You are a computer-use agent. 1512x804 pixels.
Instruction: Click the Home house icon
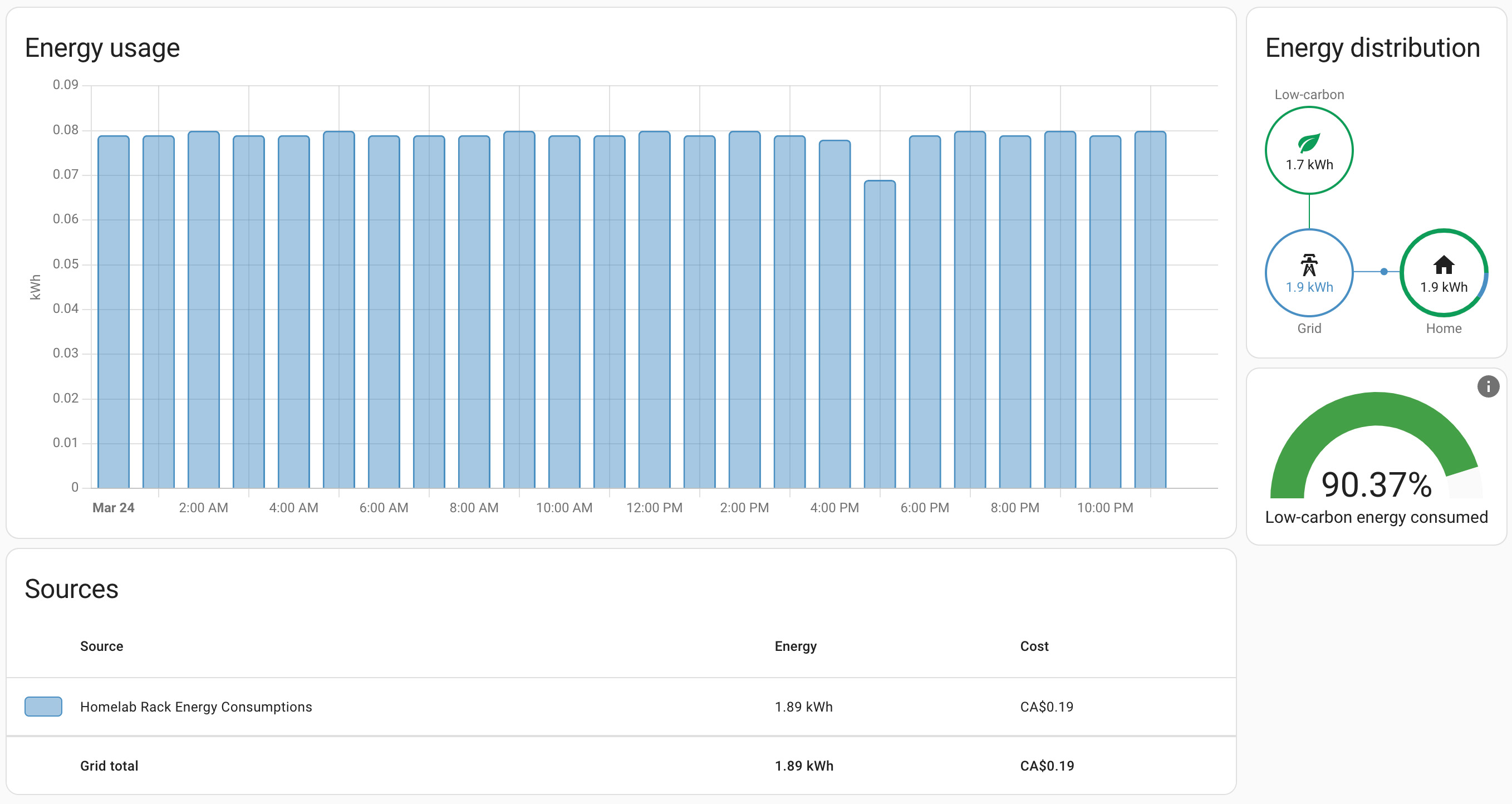coord(1444,264)
